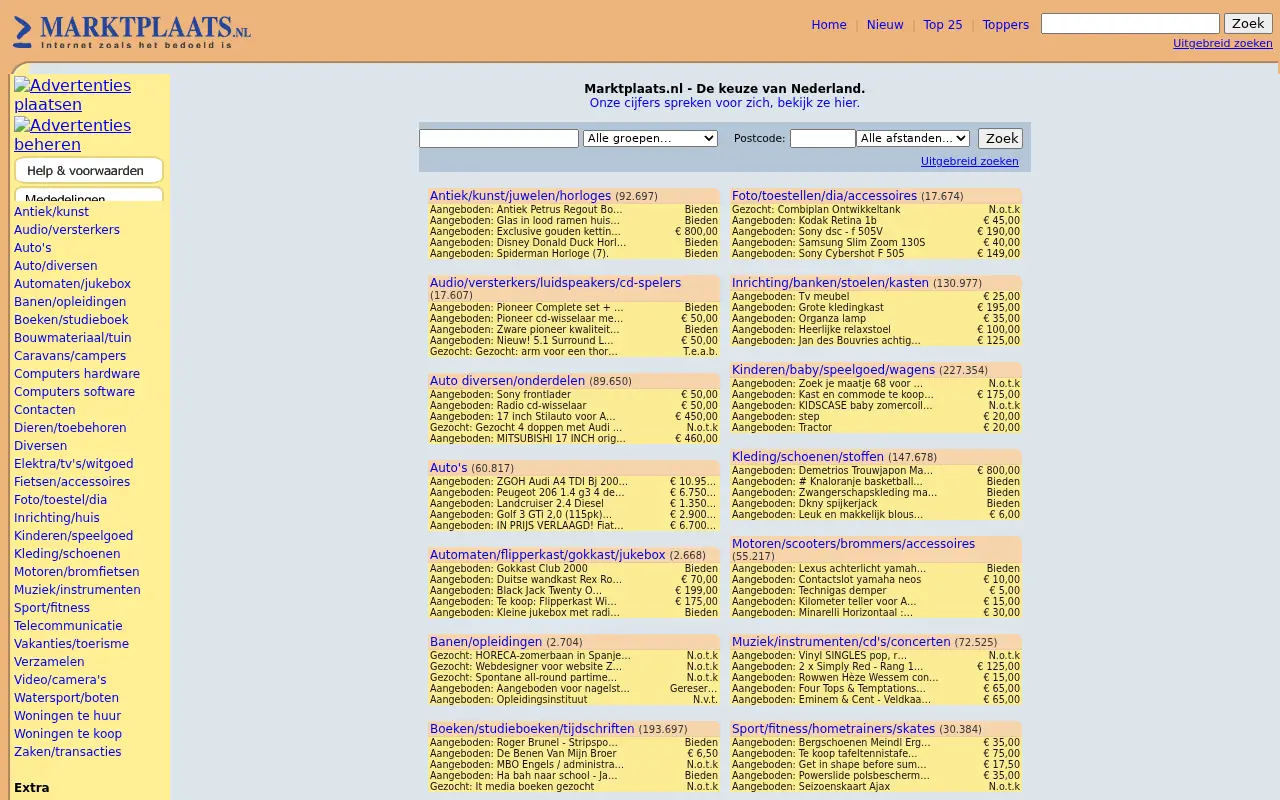This screenshot has height=800, width=1280.
Task: Open the Advertenties beheren image link
Action: coord(72,135)
